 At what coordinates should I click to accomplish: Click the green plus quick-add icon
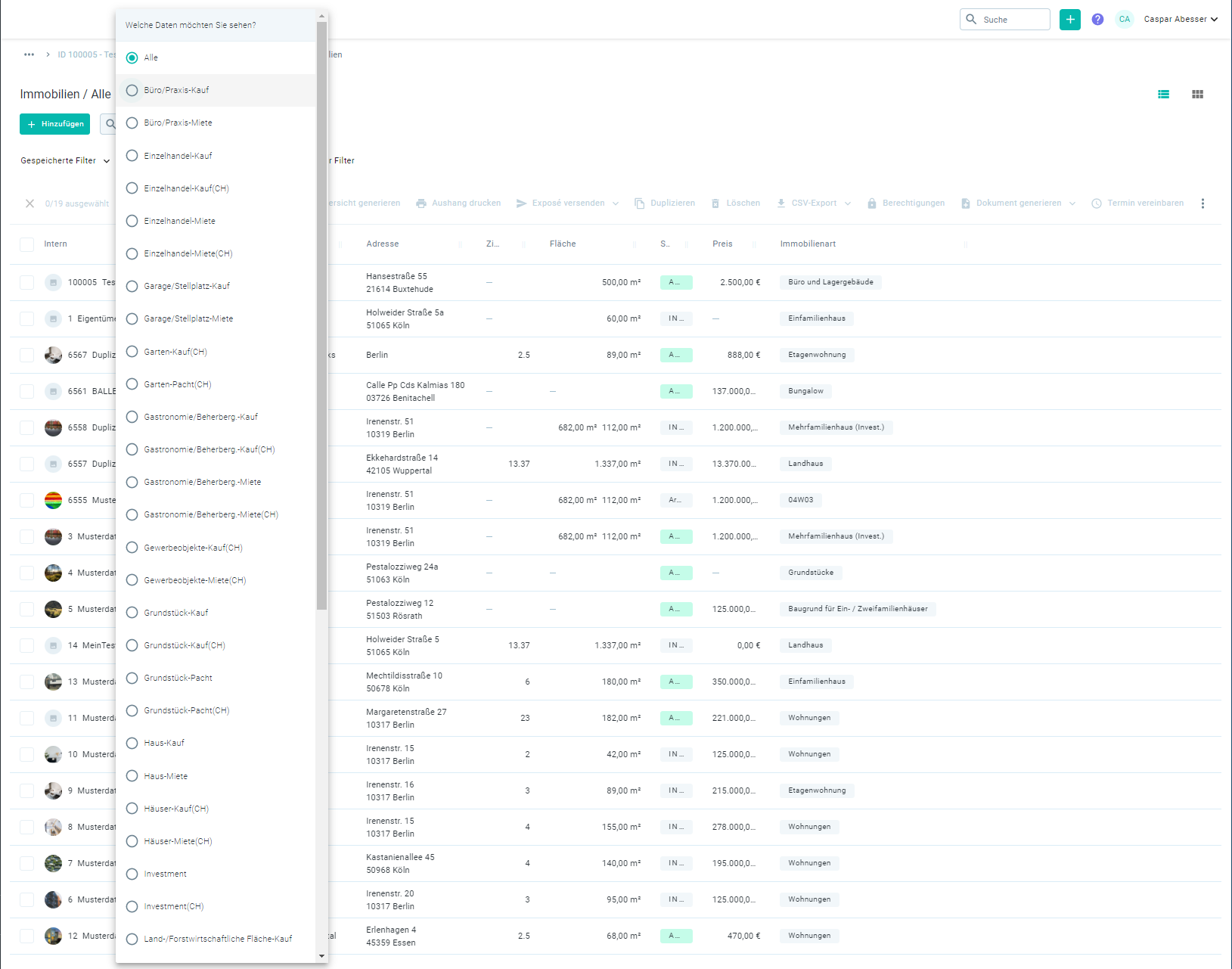point(1069,20)
